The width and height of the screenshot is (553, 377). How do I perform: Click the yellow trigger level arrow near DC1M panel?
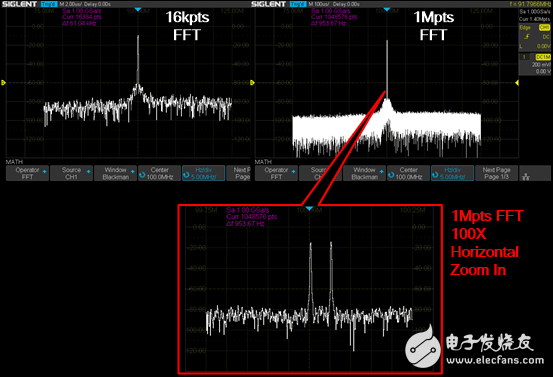(517, 83)
